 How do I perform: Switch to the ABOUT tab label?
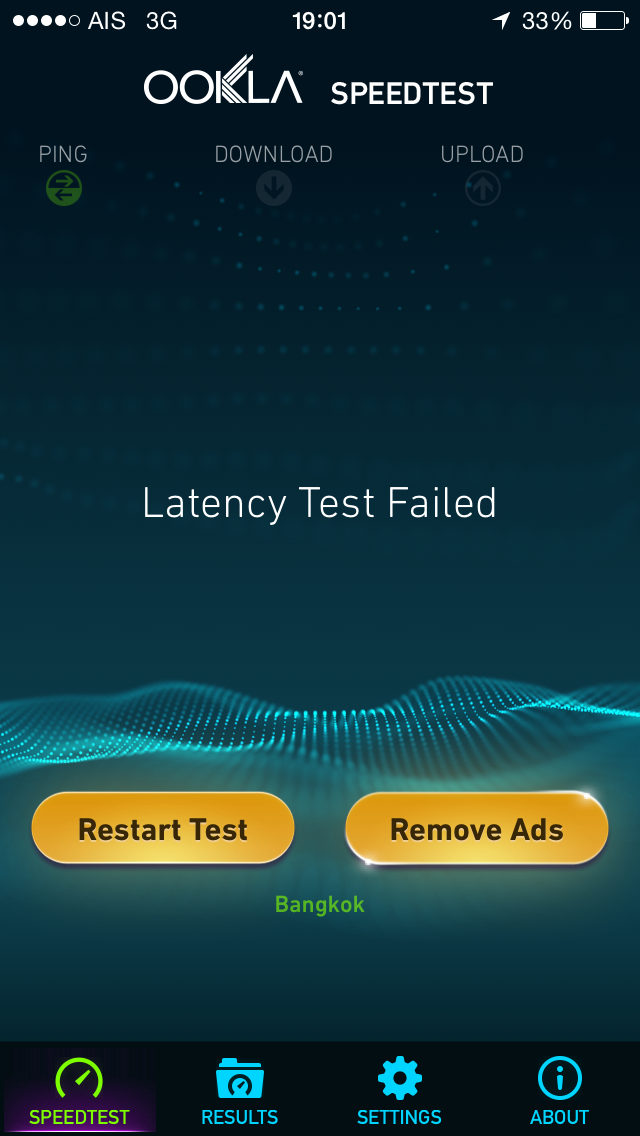[x=560, y=1116]
